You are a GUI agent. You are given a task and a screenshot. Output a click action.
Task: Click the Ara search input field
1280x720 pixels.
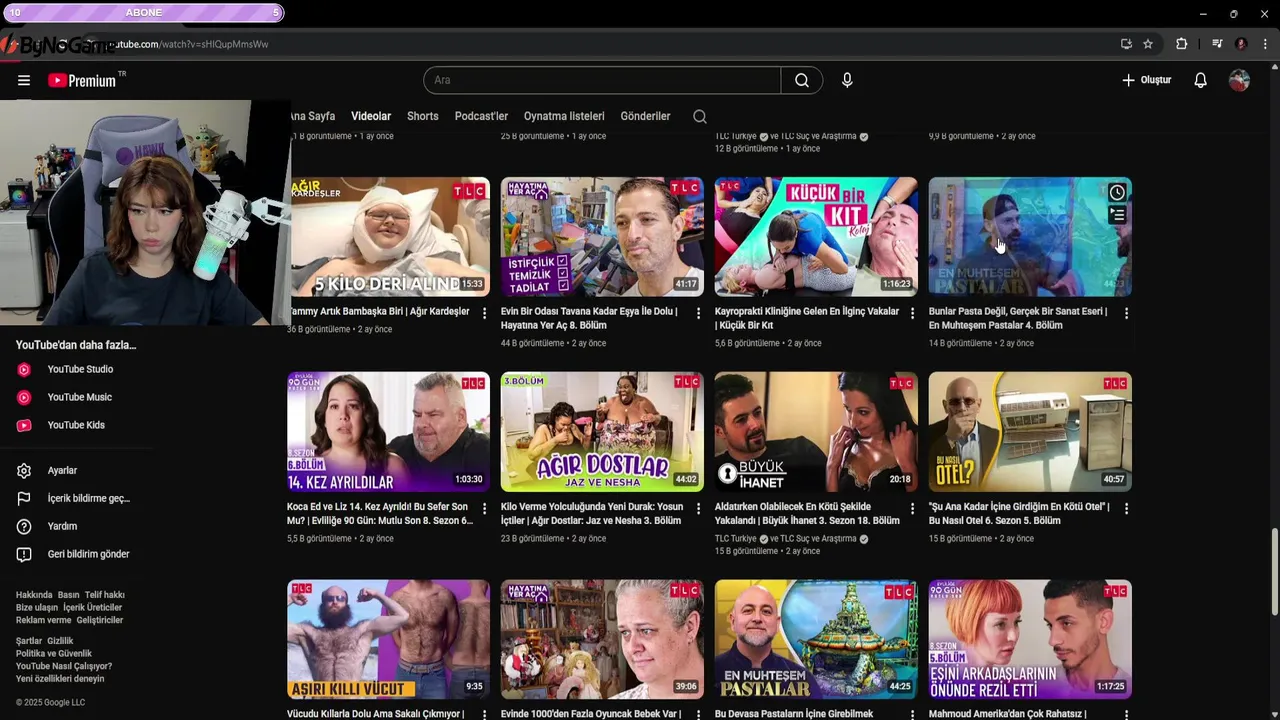click(602, 80)
